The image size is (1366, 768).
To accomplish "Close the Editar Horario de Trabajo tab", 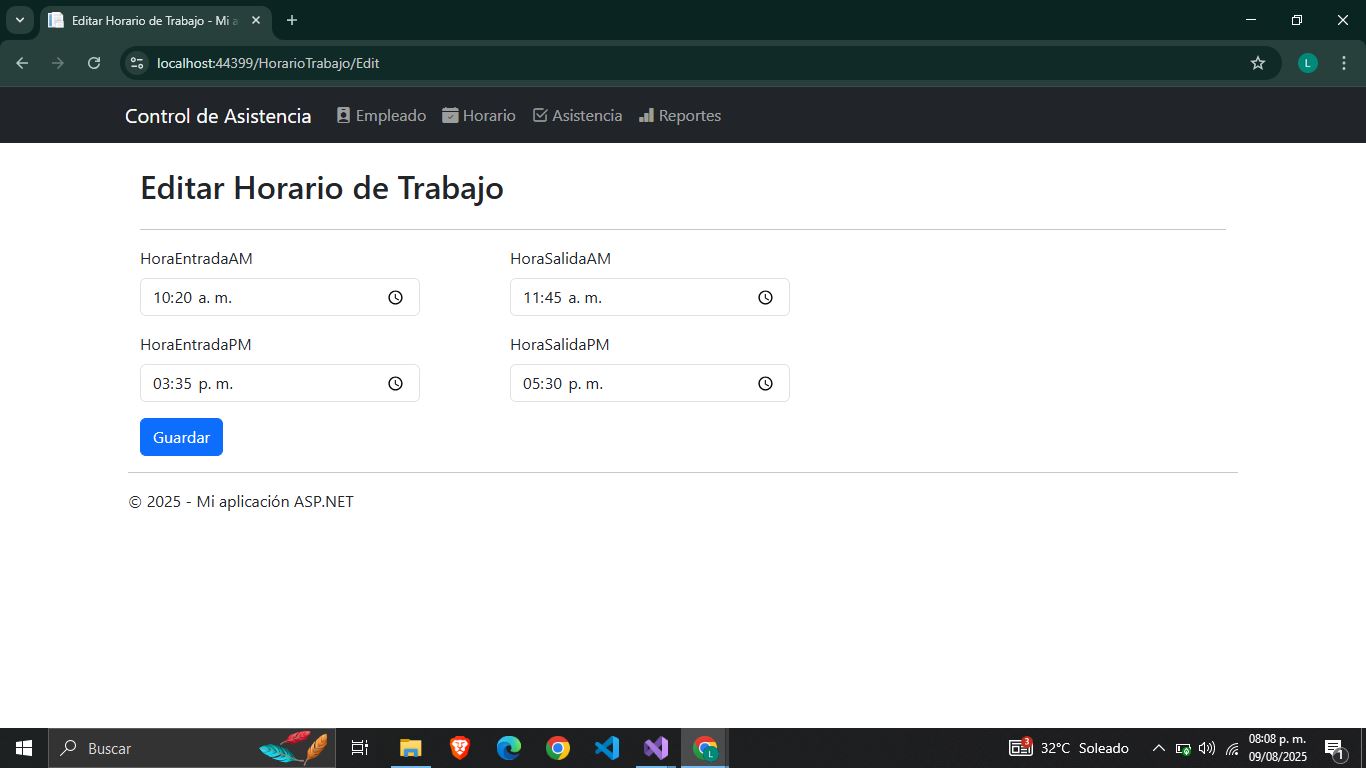I will 256,20.
